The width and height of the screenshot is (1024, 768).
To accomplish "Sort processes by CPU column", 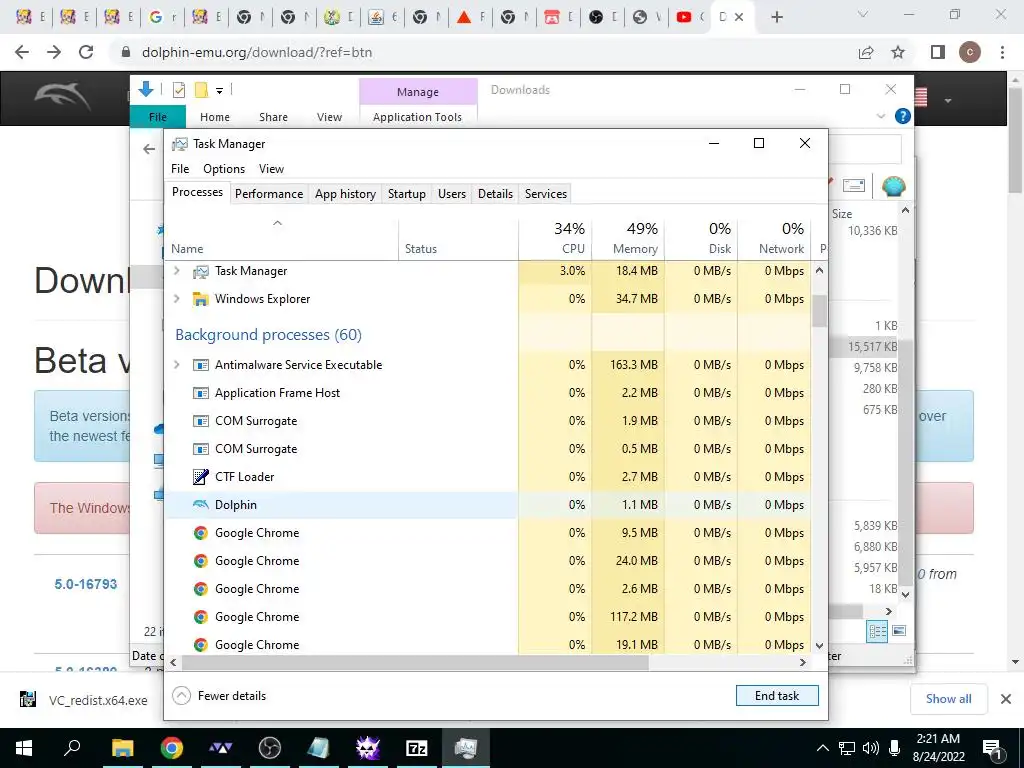I will [556, 238].
